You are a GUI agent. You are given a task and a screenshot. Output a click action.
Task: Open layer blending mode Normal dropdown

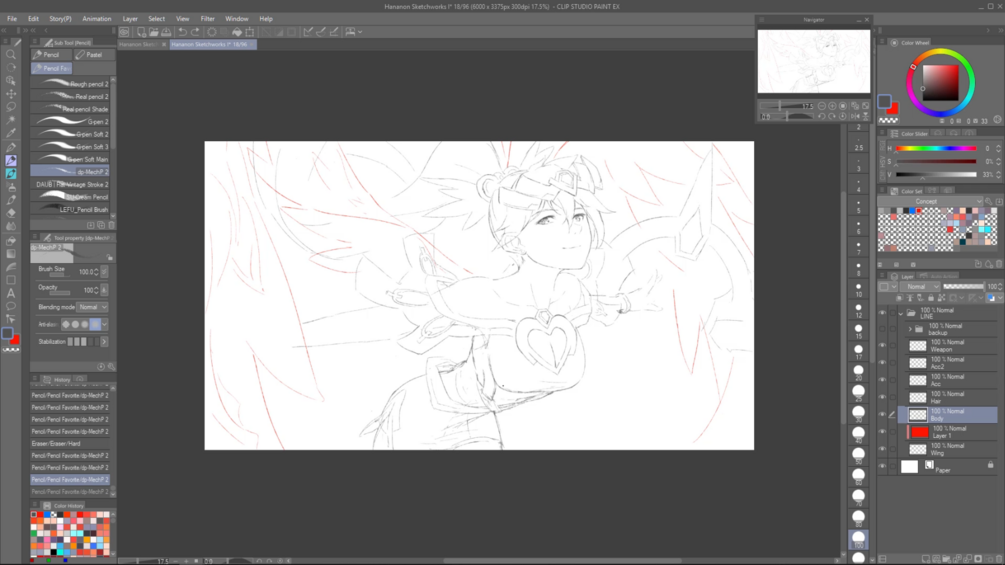[x=920, y=286]
